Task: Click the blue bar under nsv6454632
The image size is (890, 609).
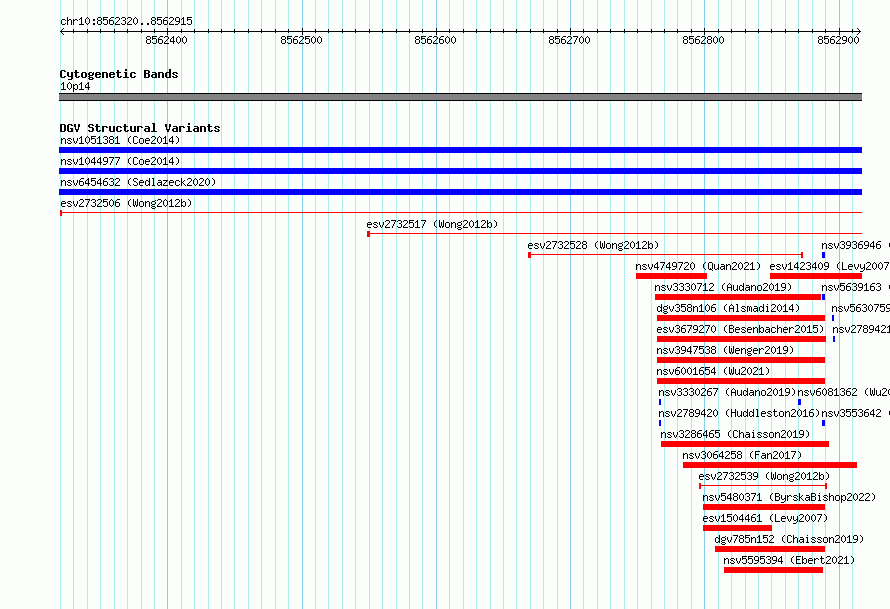Action: (x=460, y=192)
